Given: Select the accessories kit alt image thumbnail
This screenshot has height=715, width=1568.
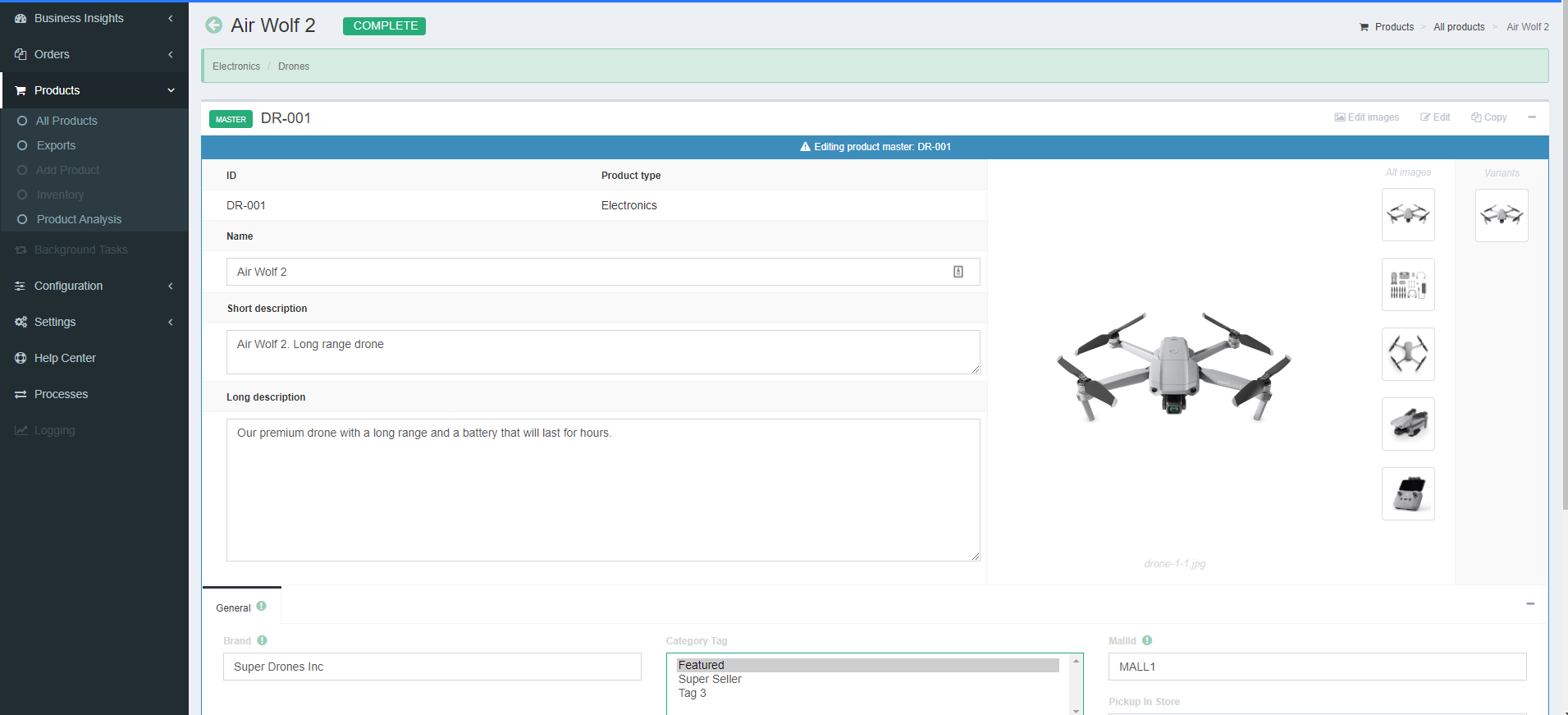Looking at the screenshot, I should point(1408,285).
